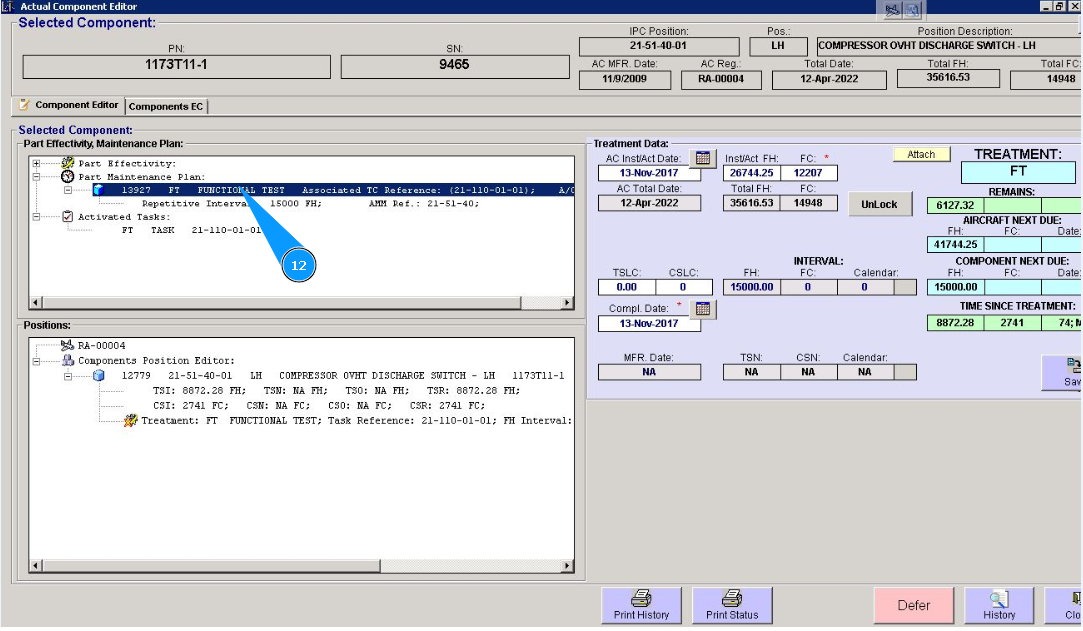This screenshot has width=1083, height=631.
Task: Collapse the Activated Tasks node
Action: click(x=37, y=217)
